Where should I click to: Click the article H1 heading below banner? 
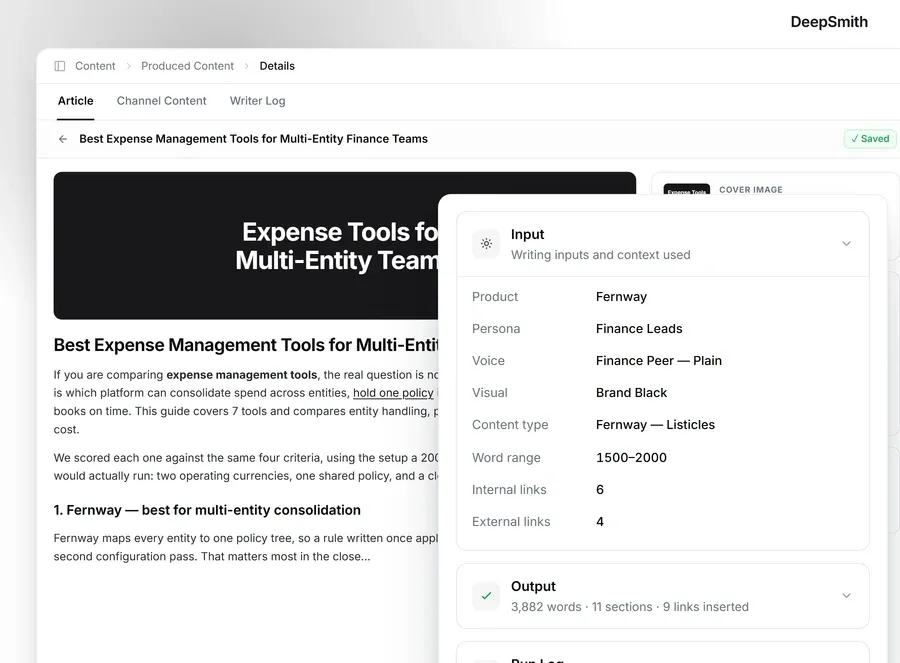[246, 345]
